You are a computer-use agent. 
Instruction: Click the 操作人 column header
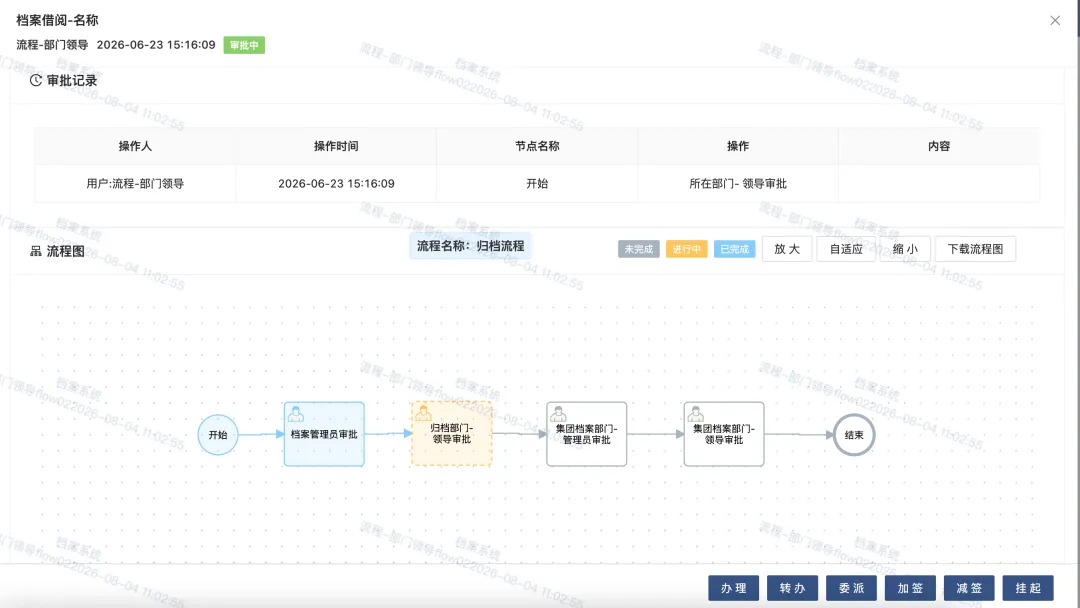[x=135, y=146]
